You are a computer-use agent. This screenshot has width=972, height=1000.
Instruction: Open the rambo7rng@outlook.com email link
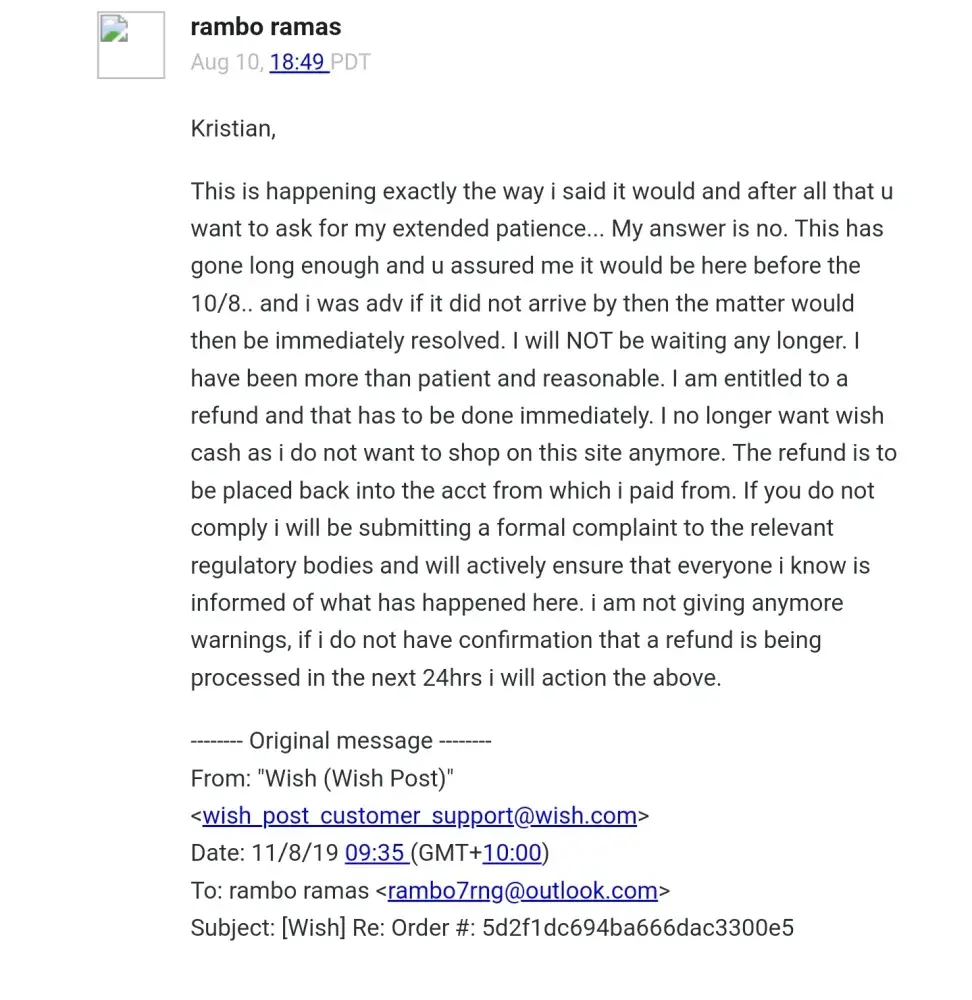coord(522,890)
